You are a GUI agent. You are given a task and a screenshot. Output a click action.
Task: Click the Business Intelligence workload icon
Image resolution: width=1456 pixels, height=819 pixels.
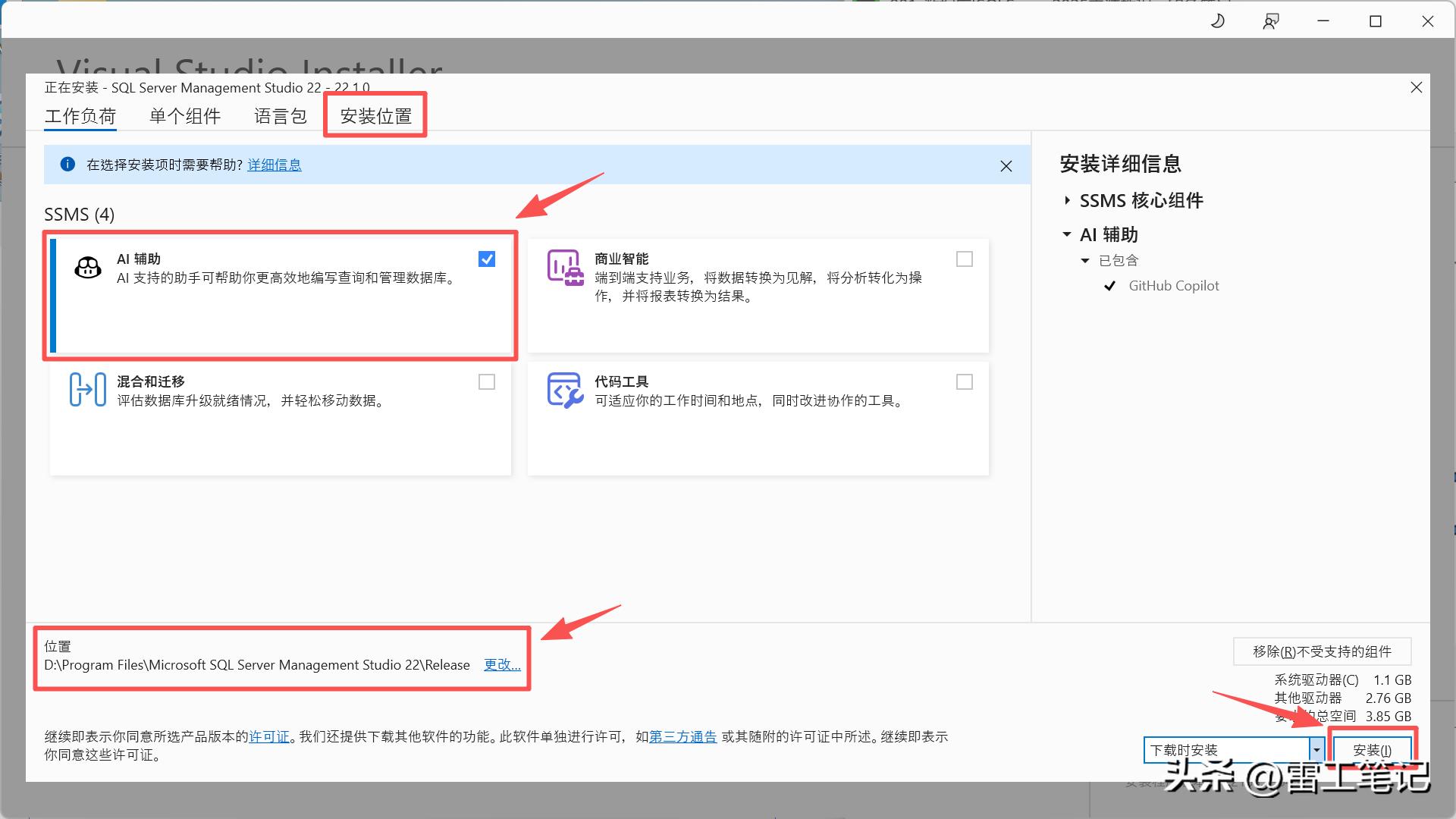[565, 268]
